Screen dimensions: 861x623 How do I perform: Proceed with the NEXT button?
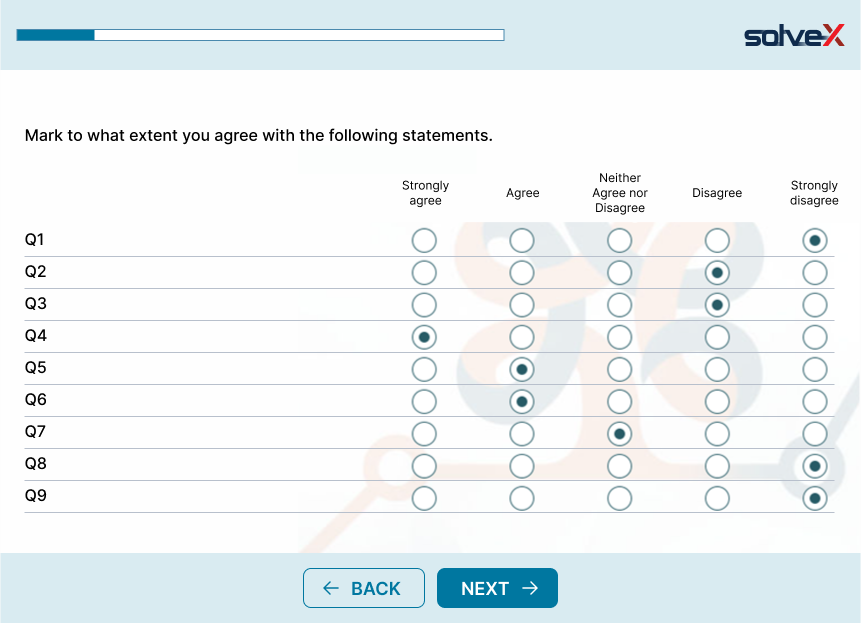click(497, 588)
